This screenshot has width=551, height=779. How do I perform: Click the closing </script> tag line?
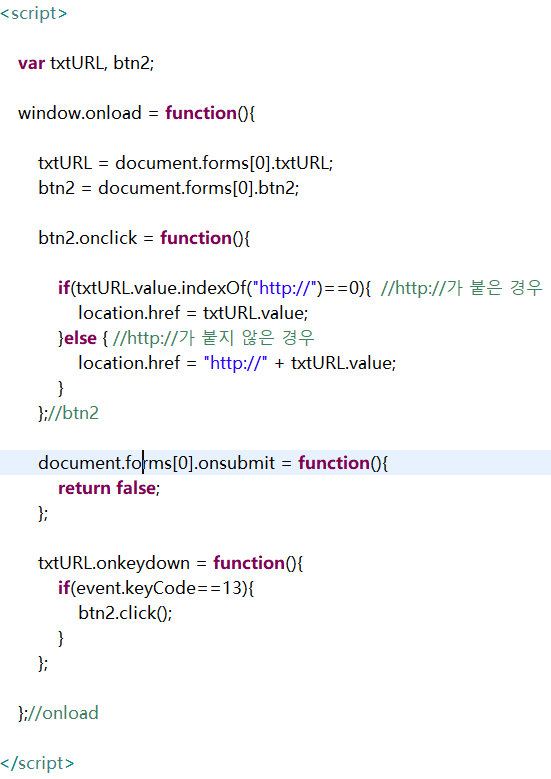point(37,763)
